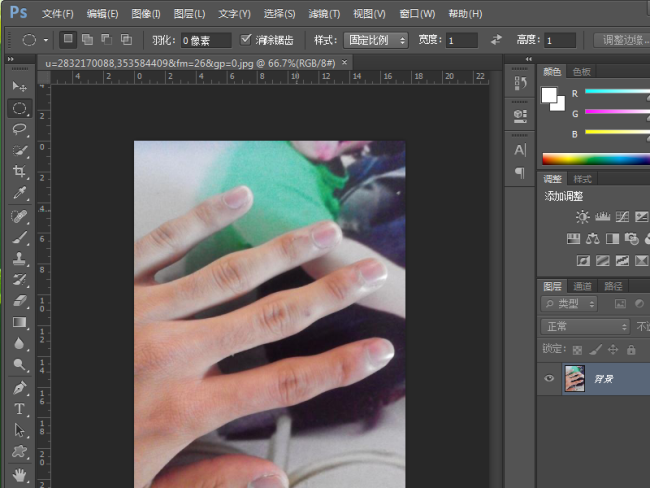Open the 正常 blend mode dropdown
This screenshot has height=488, width=650.
tap(584, 326)
